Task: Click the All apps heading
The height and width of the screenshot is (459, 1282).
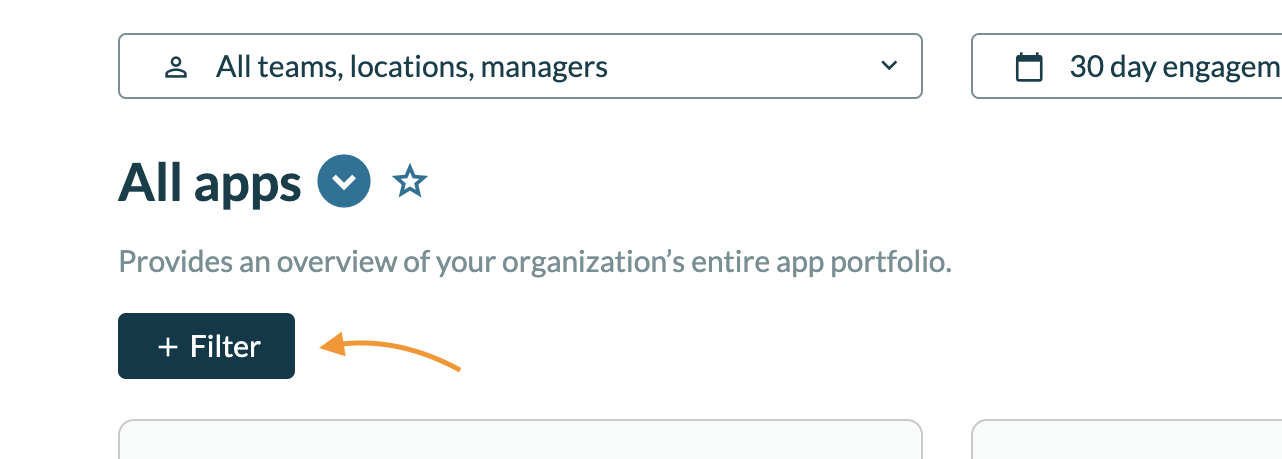Action: [x=210, y=183]
